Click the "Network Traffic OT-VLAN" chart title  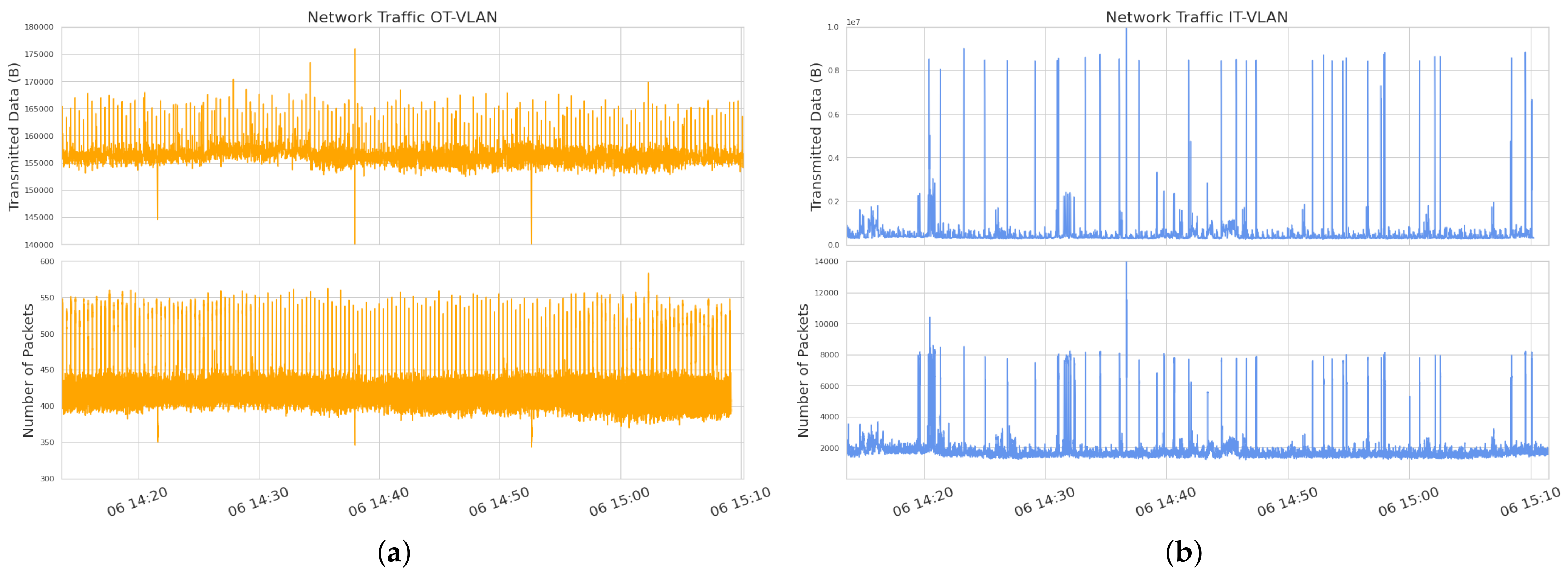402,17
